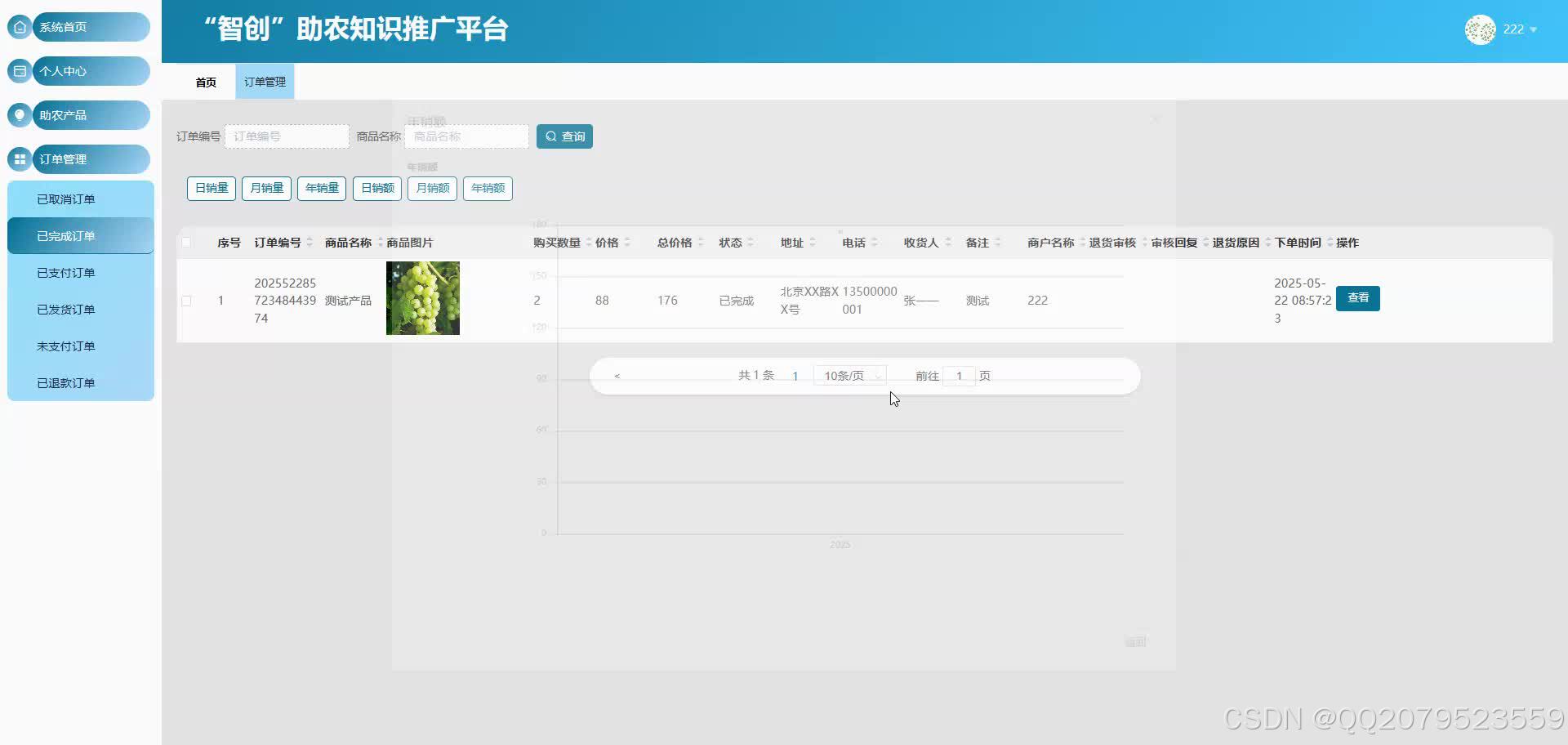Select 已退款订单 submenu item
1568x745 pixels.
pos(81,383)
